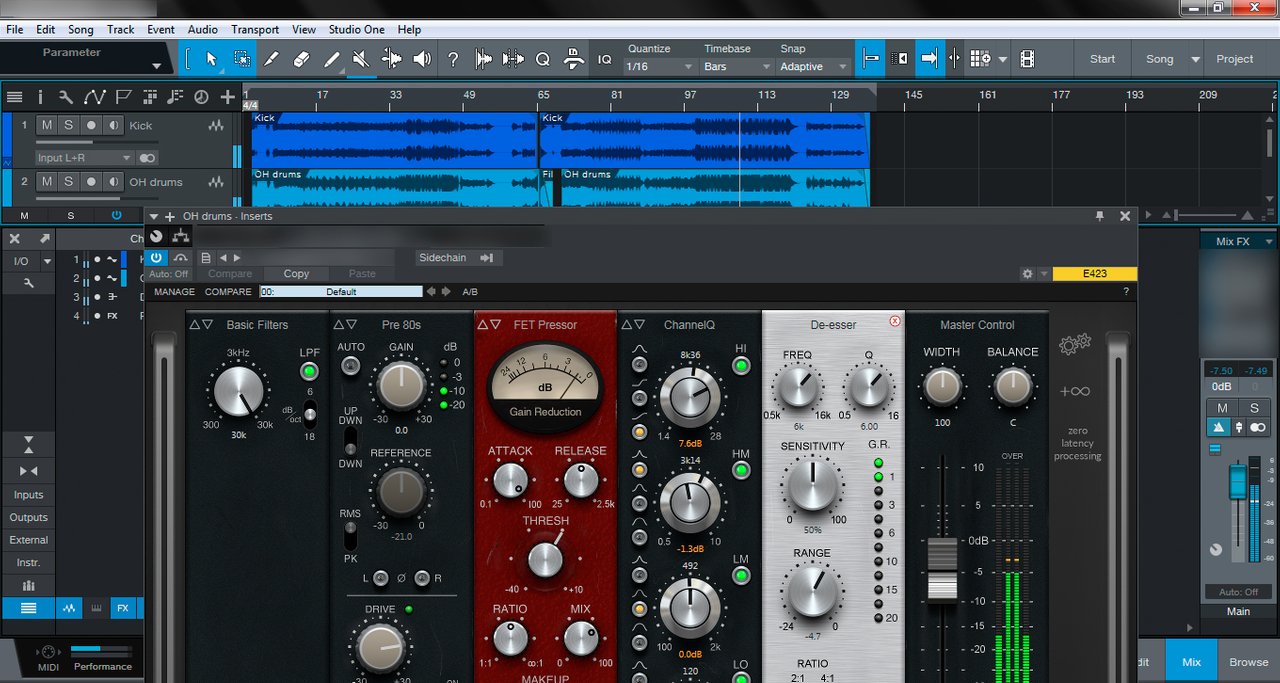The height and width of the screenshot is (683, 1280).
Task: Open the Transport menu
Action: click(x=256, y=30)
